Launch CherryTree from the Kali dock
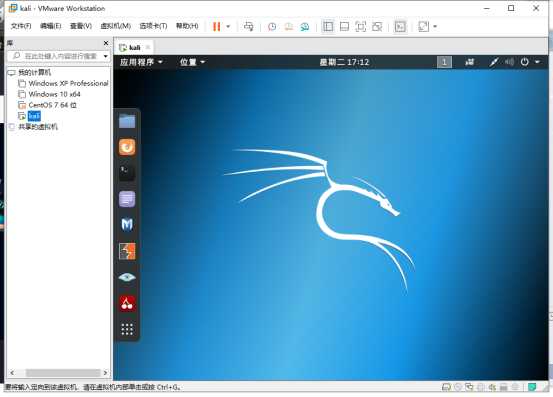Viewport: 553px width, 397px height. [127, 303]
